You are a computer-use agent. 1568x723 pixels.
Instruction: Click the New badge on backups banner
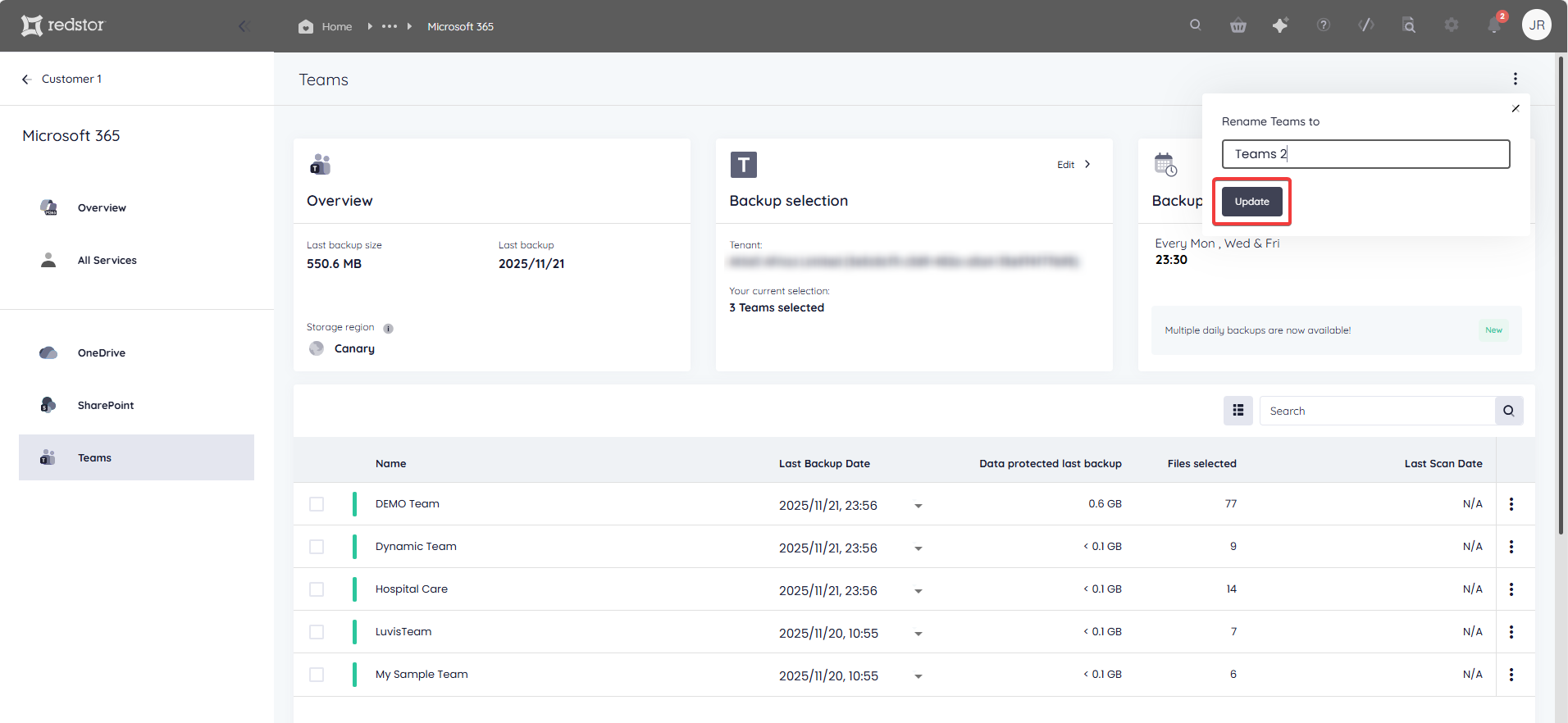click(1493, 330)
